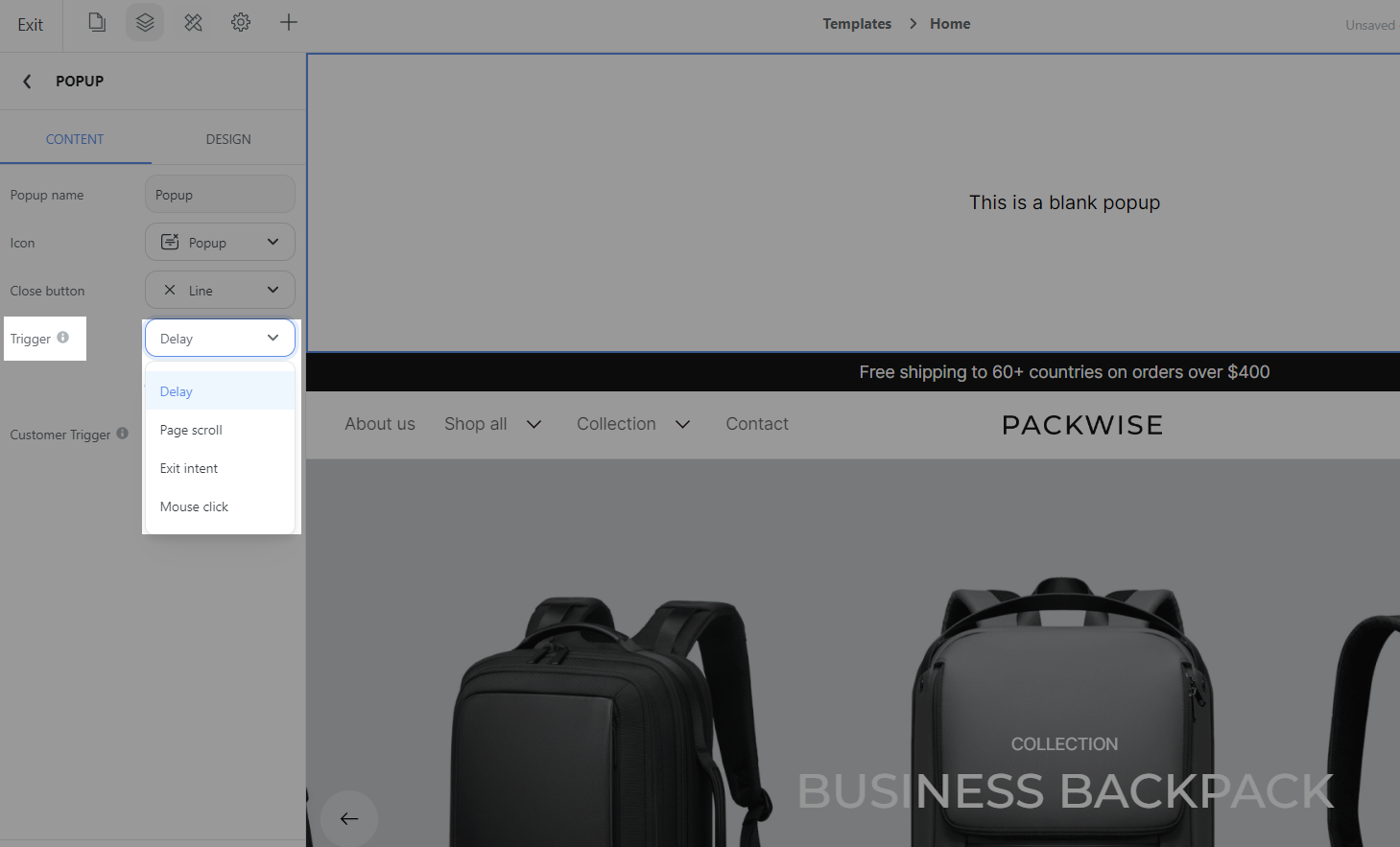The height and width of the screenshot is (847, 1400).
Task: Click the previous slide arrow button
Action: [x=349, y=818]
